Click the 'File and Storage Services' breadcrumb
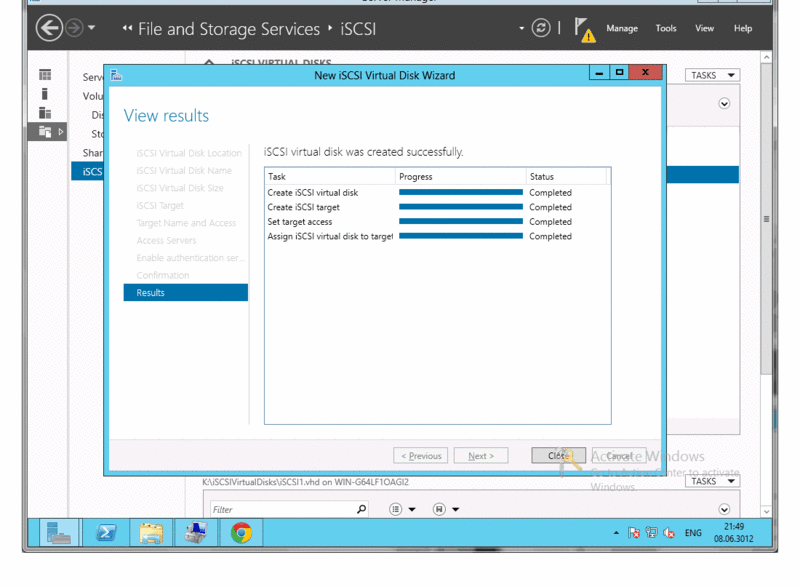The width and height of the screenshot is (800, 587). pyautogui.click(x=229, y=29)
